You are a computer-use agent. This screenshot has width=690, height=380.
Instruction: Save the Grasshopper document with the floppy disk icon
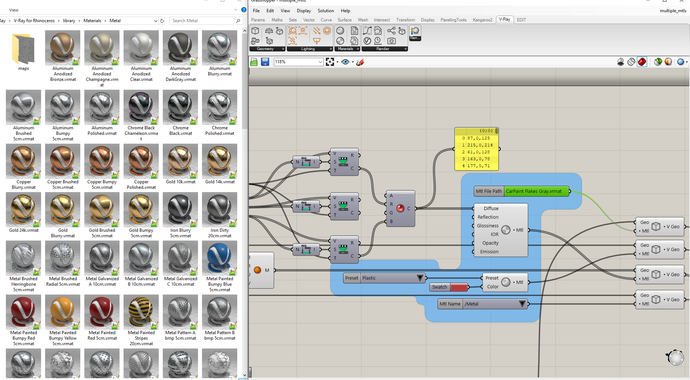coord(264,62)
